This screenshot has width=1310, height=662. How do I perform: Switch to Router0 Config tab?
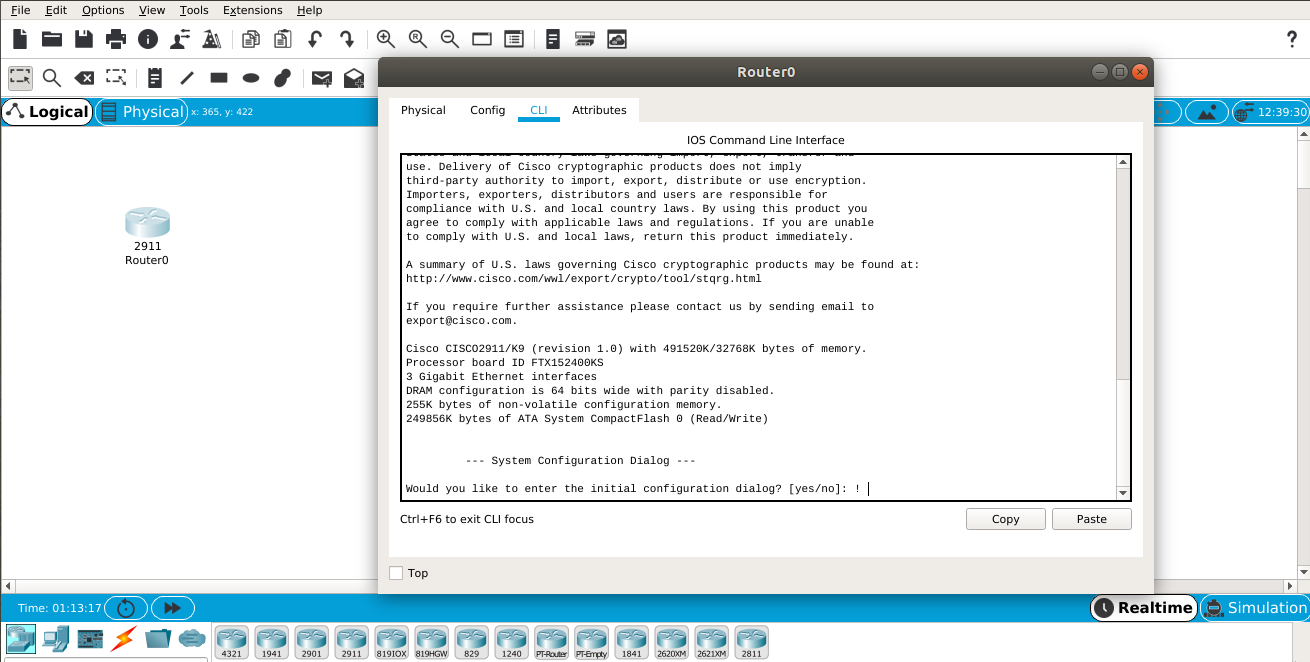point(488,110)
